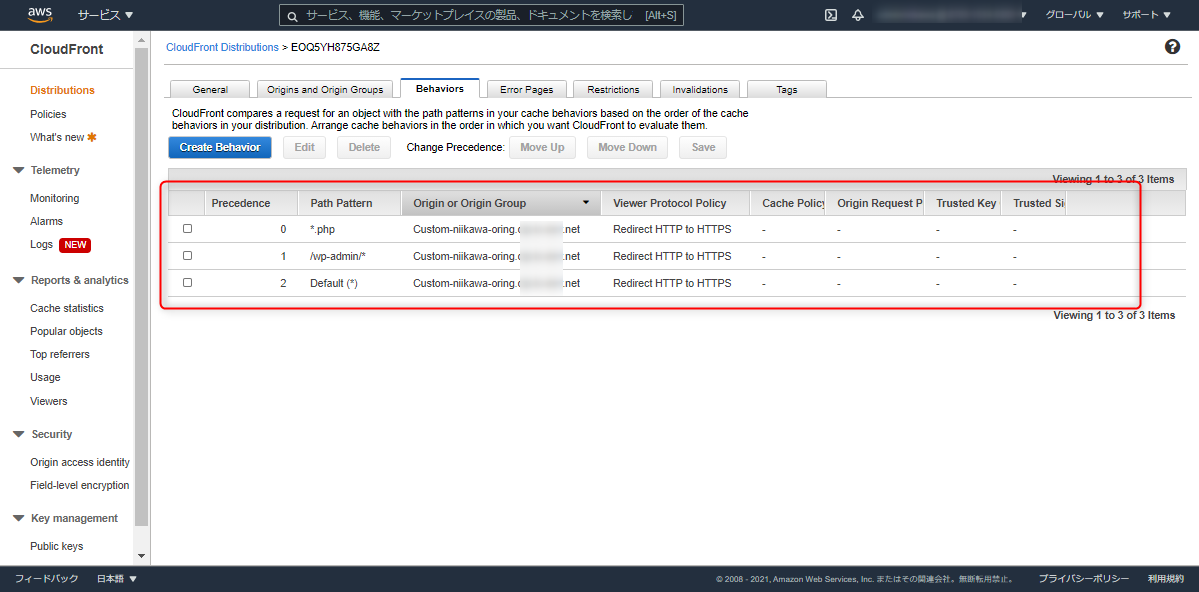
Task: Open the Tags tab
Action: [786, 89]
